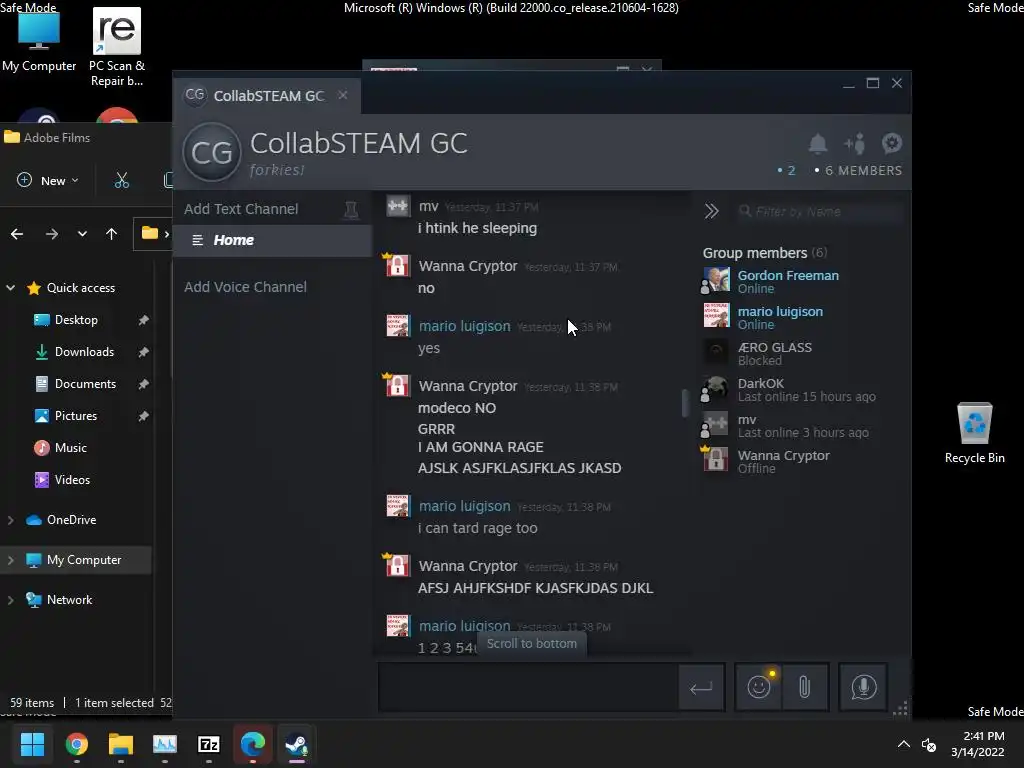The height and width of the screenshot is (768, 1024).
Task: Select mv in group members list
Action: (803, 425)
